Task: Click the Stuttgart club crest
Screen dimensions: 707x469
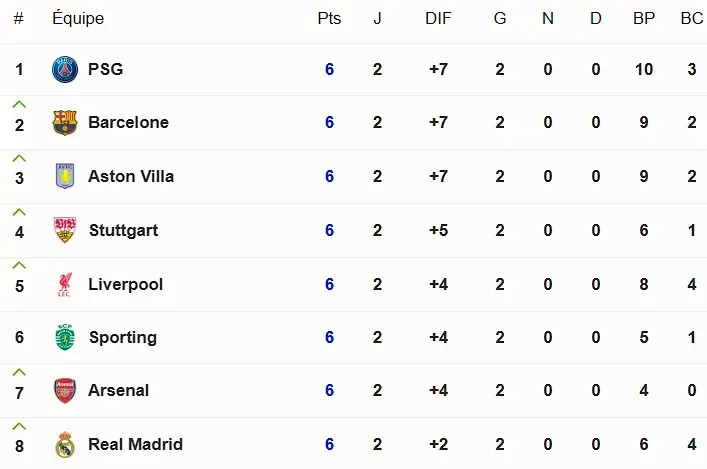Action: [x=65, y=230]
